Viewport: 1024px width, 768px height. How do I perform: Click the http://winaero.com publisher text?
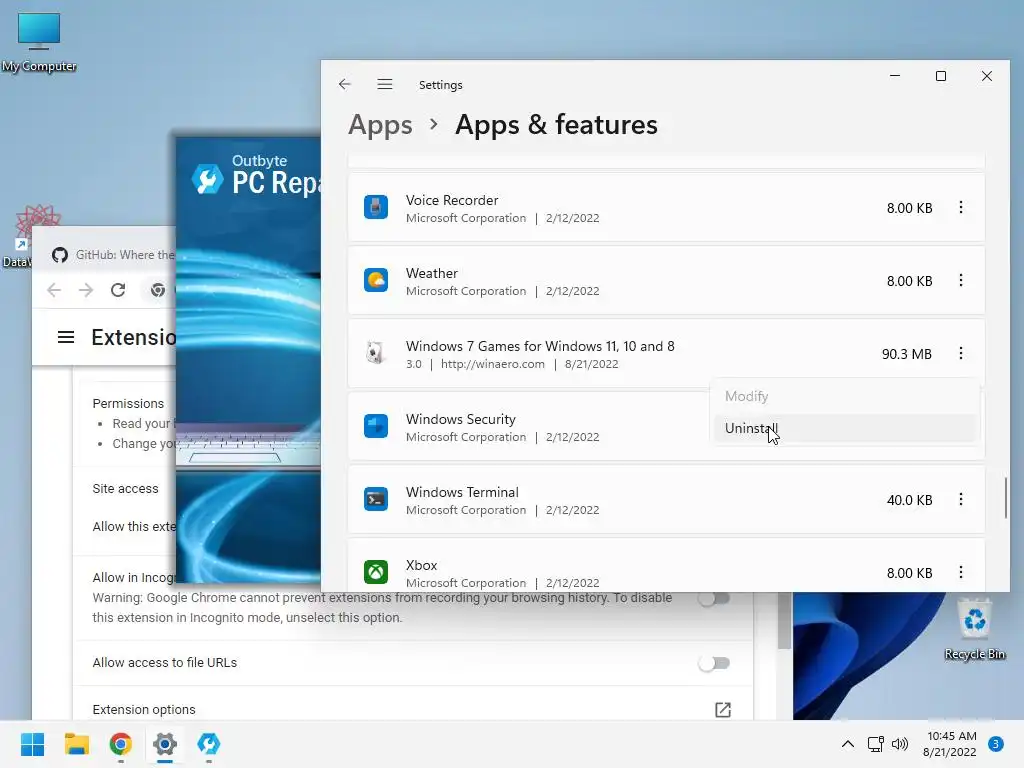coord(492,364)
